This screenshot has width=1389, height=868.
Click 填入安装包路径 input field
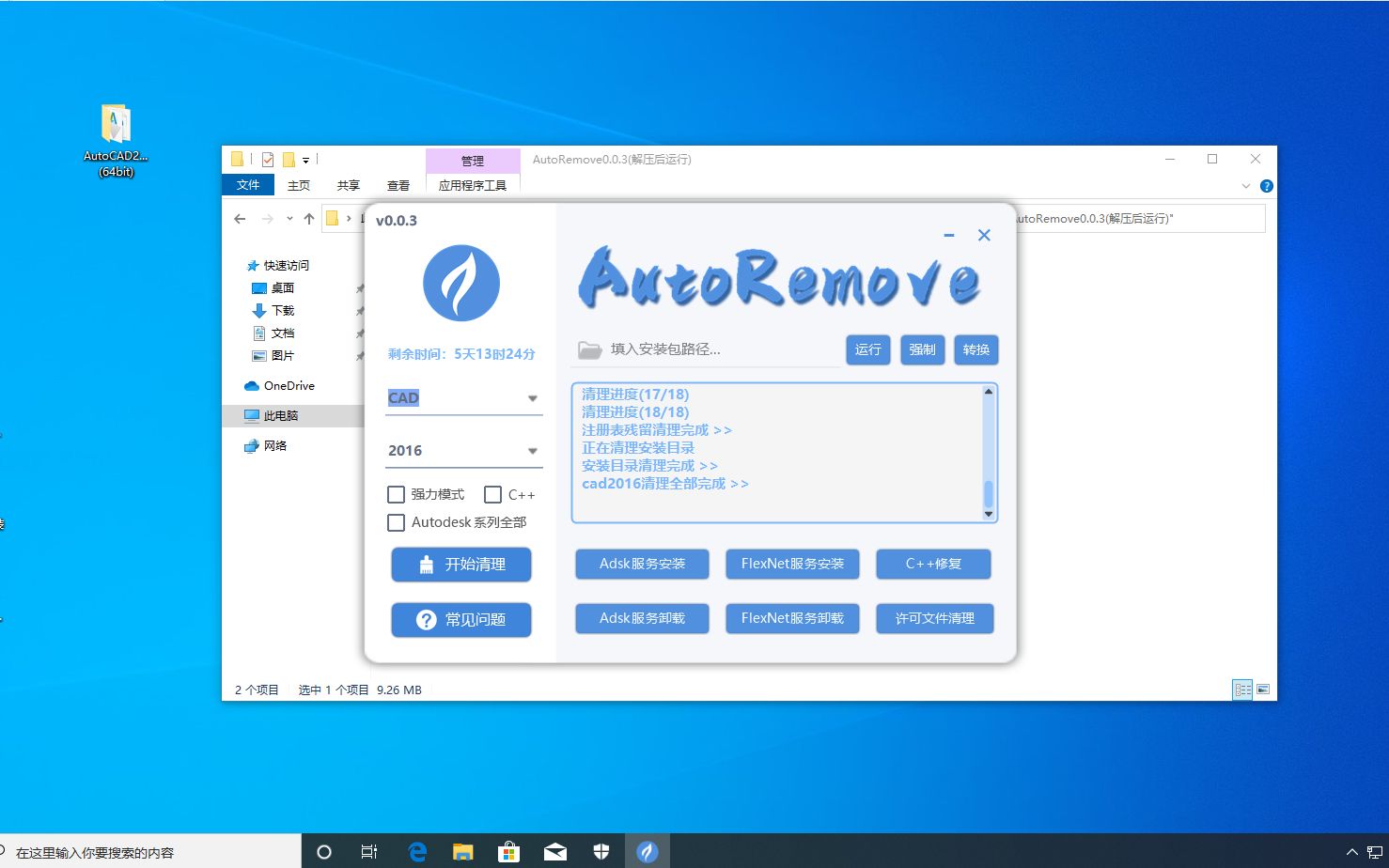tap(724, 349)
